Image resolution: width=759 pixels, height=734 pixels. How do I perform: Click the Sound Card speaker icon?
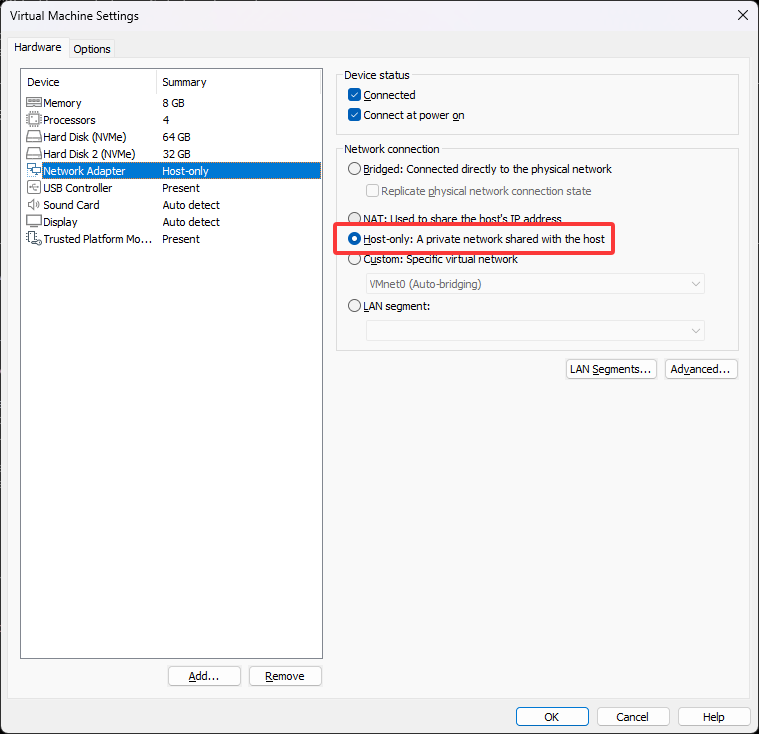click(33, 204)
